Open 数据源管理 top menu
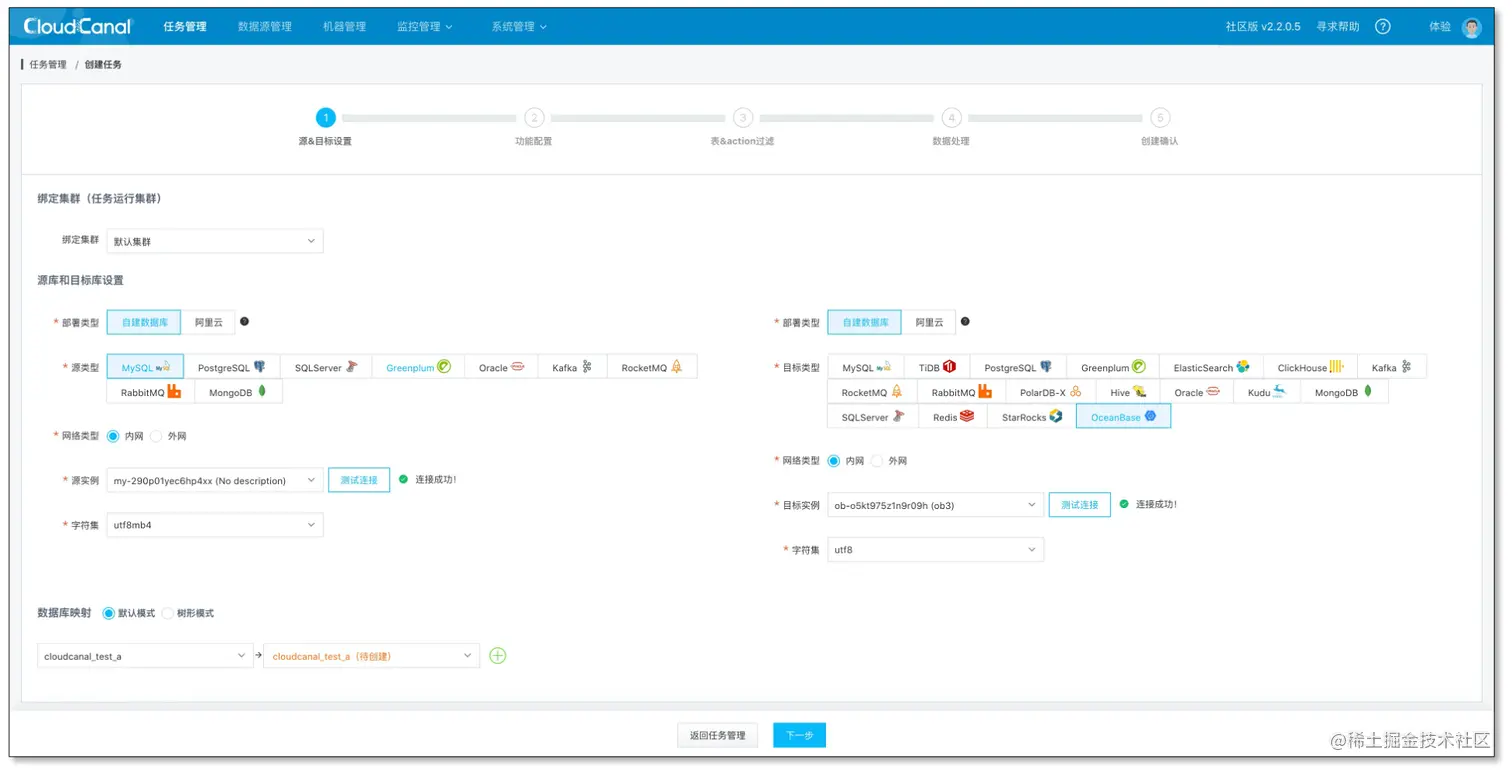The image size is (1512, 772). point(265,27)
